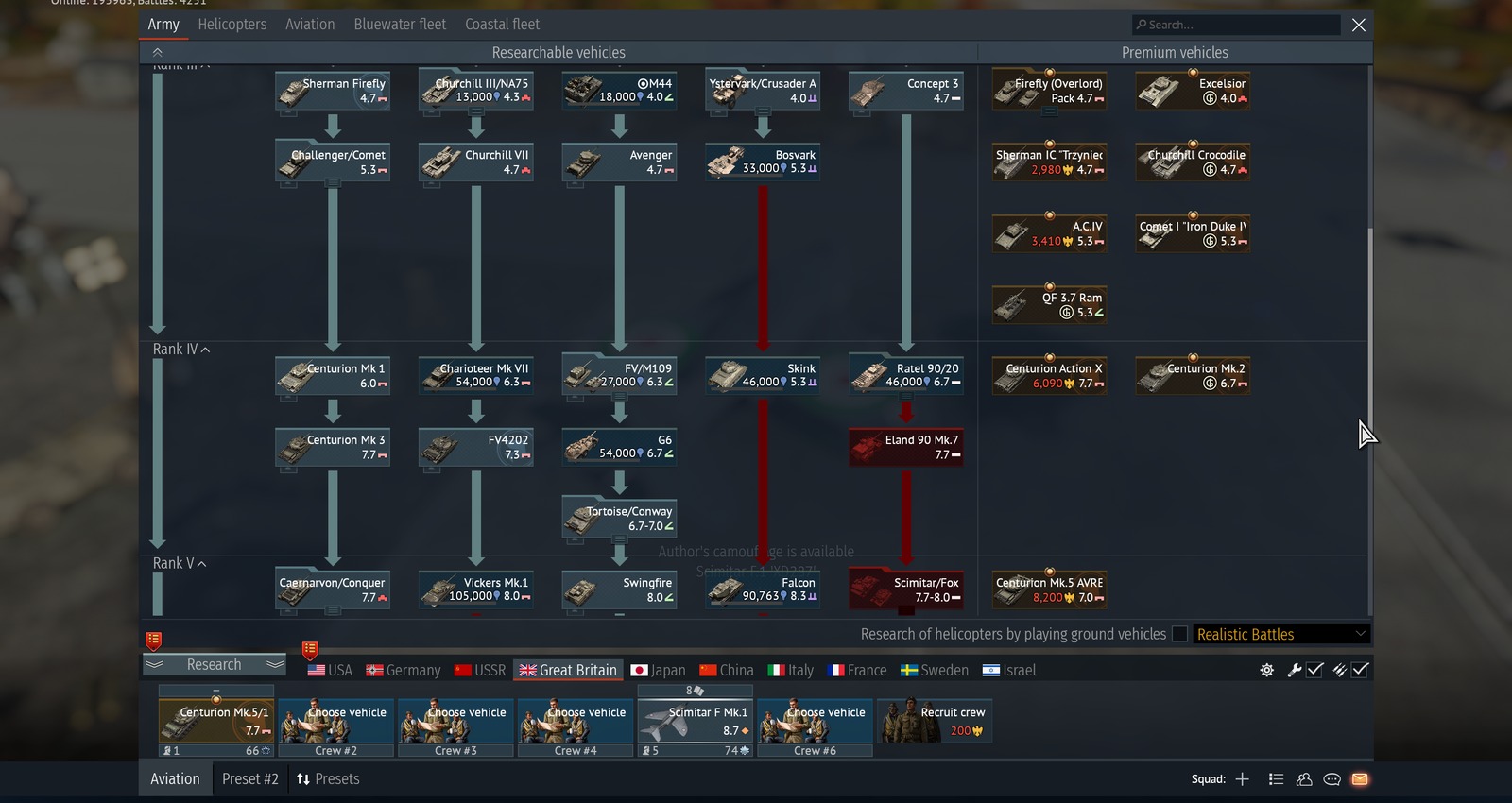1512x803 pixels.
Task: Select Preset #2 tab
Action: 250,779
